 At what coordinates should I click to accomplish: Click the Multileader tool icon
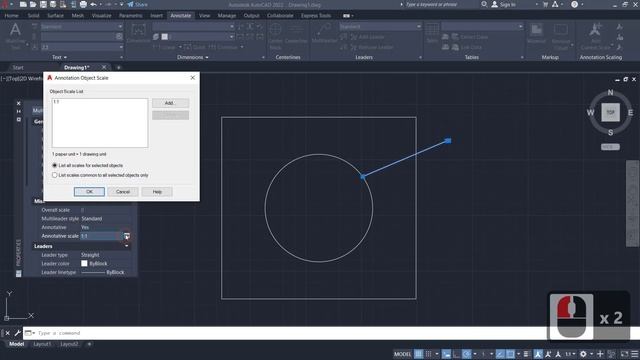coord(324,30)
